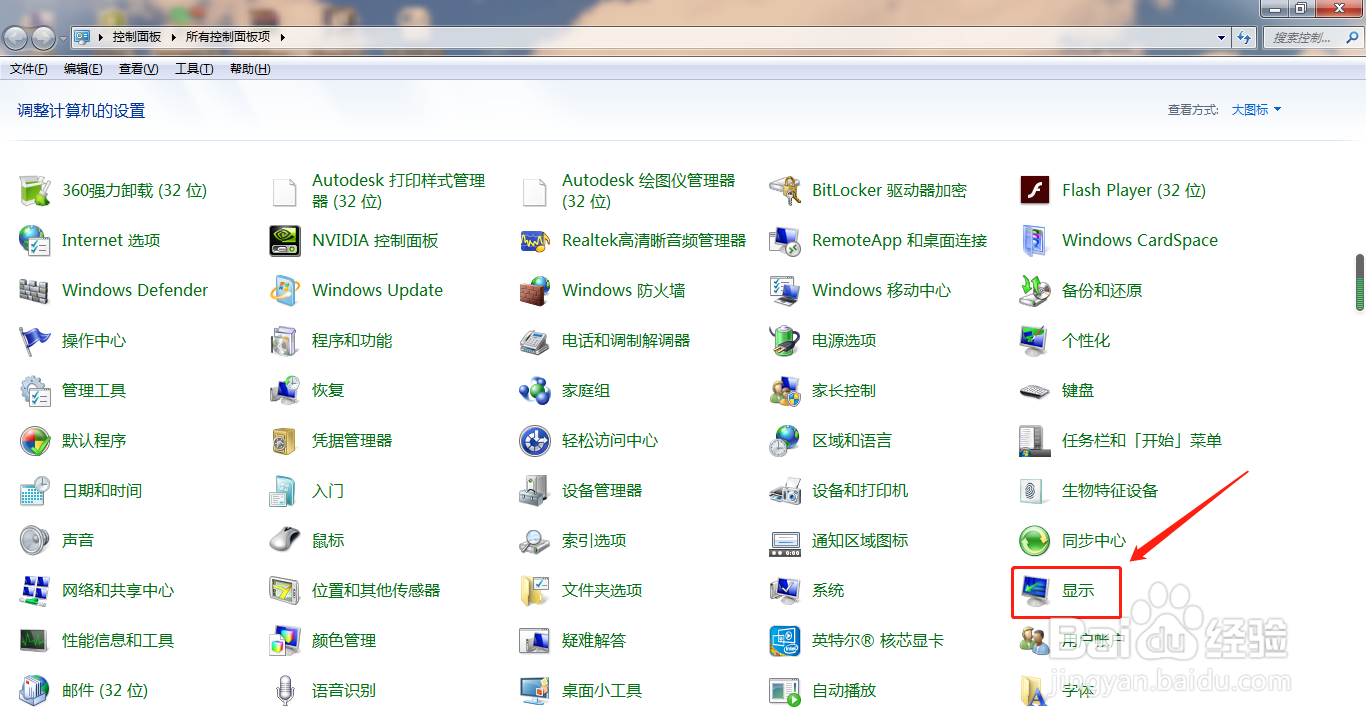Open the 工具(T) menu
Image resolution: width=1366 pixels, height=728 pixels.
(x=194, y=69)
